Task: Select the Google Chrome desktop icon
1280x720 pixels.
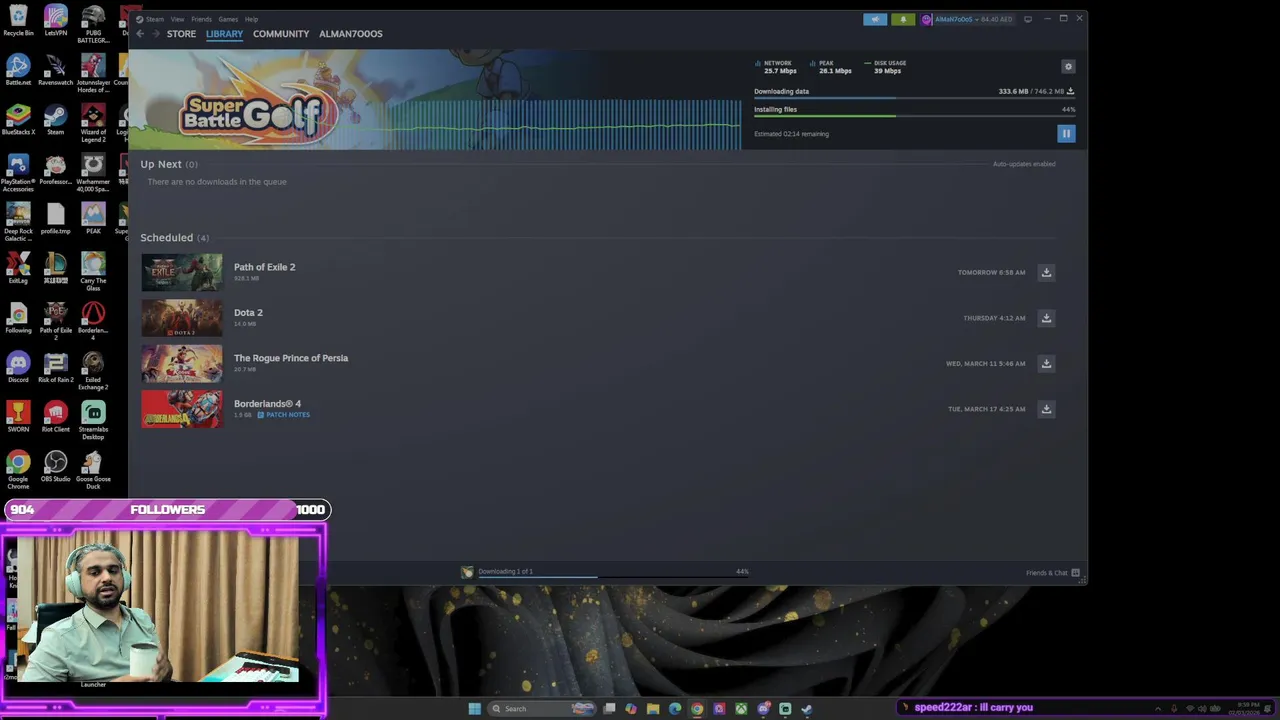Action: click(x=18, y=469)
